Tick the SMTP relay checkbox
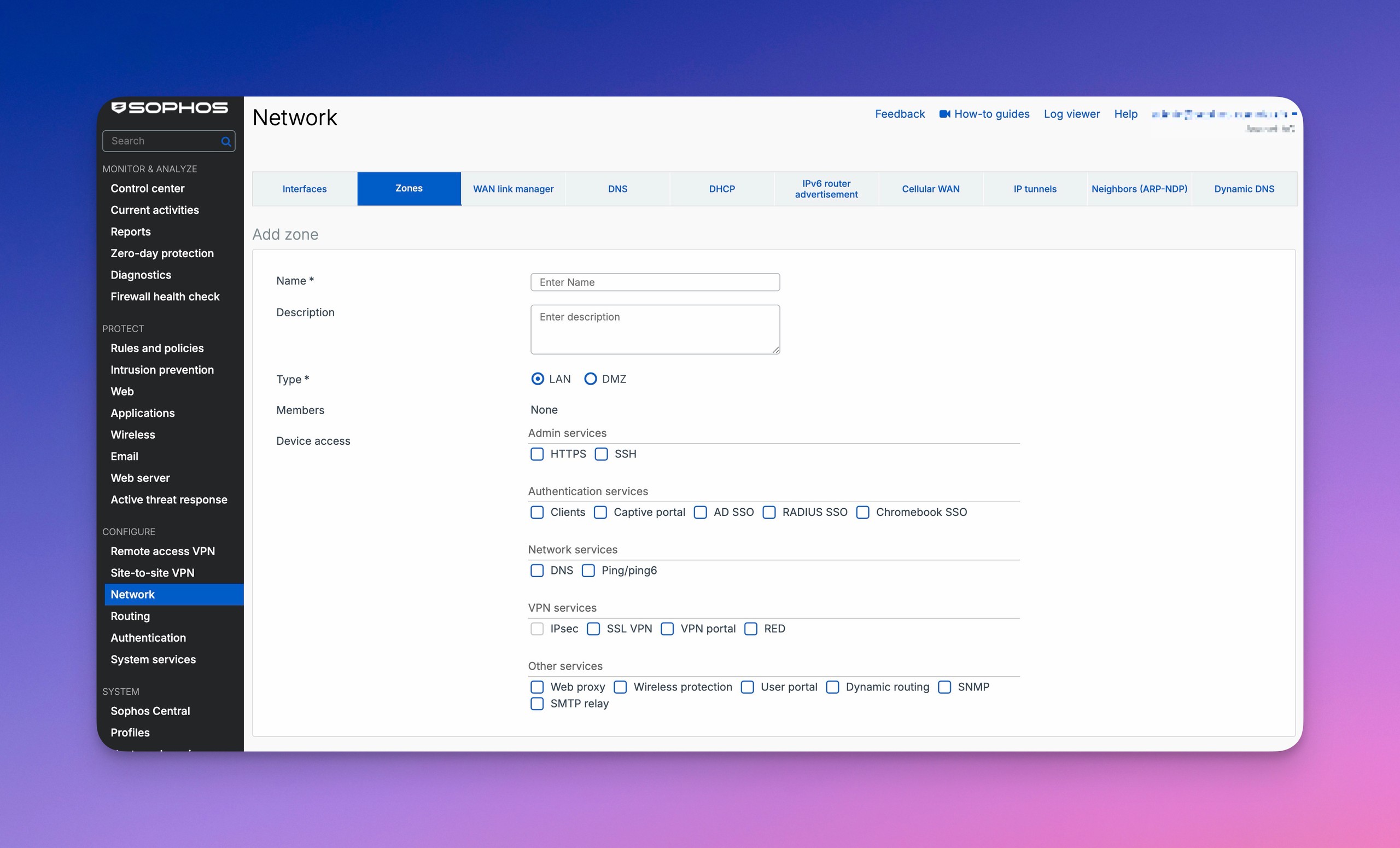Image resolution: width=1400 pixels, height=848 pixels. 537,704
